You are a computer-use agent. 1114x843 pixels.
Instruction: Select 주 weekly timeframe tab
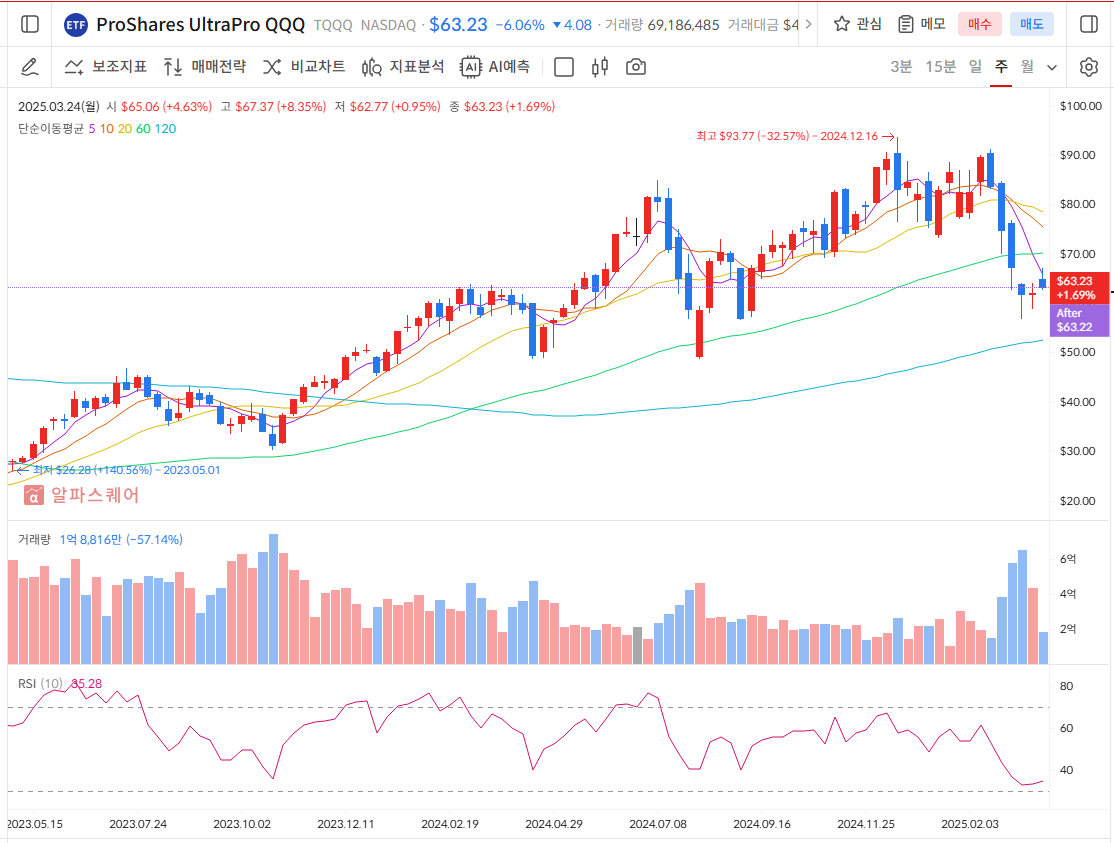(x=1001, y=67)
